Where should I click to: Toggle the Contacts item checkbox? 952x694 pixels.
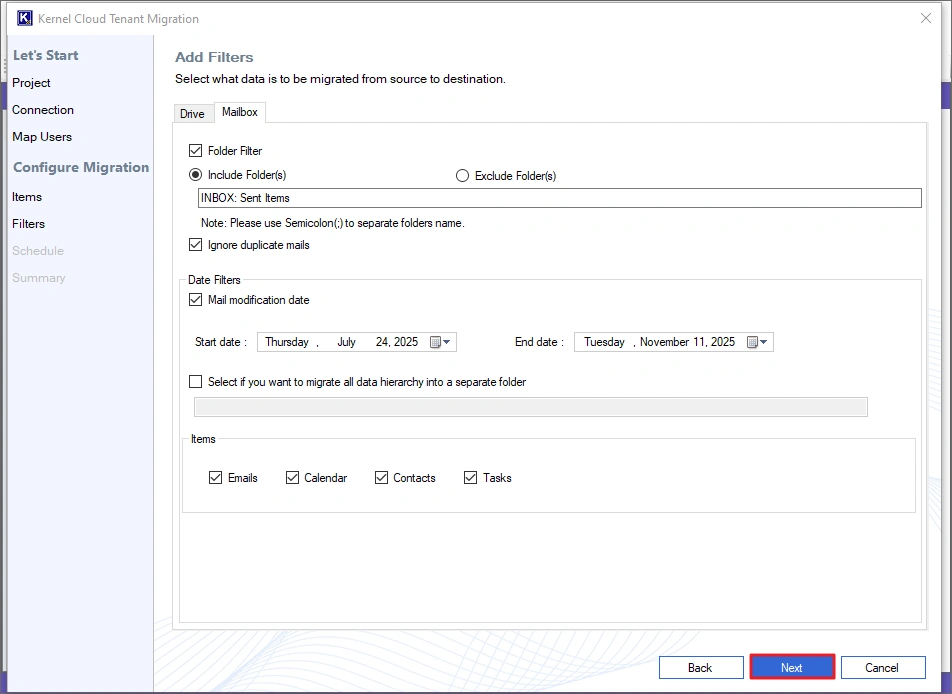pyautogui.click(x=381, y=478)
